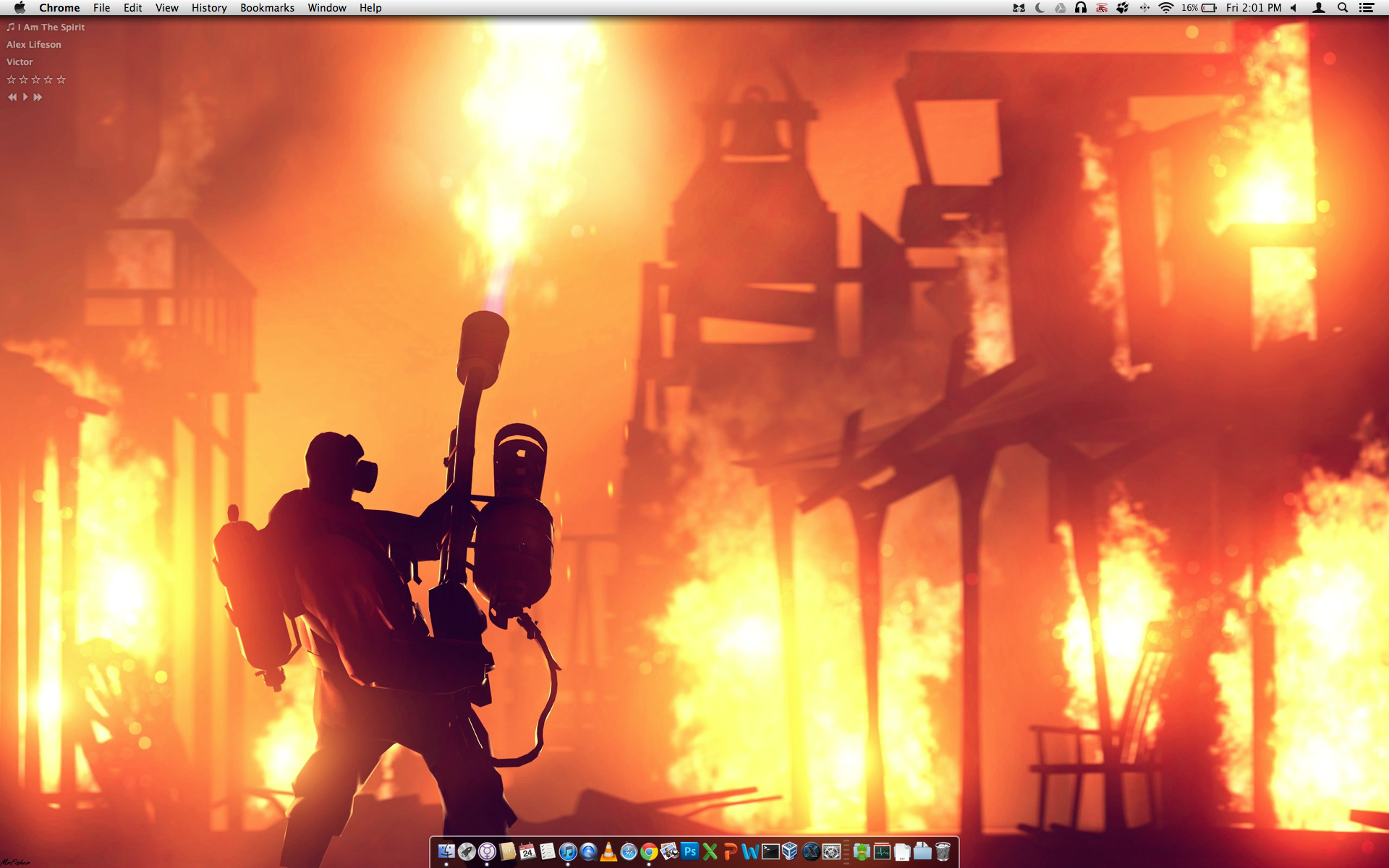1389x868 pixels.
Task: Open the volume control in menu bar
Action: (1294, 8)
